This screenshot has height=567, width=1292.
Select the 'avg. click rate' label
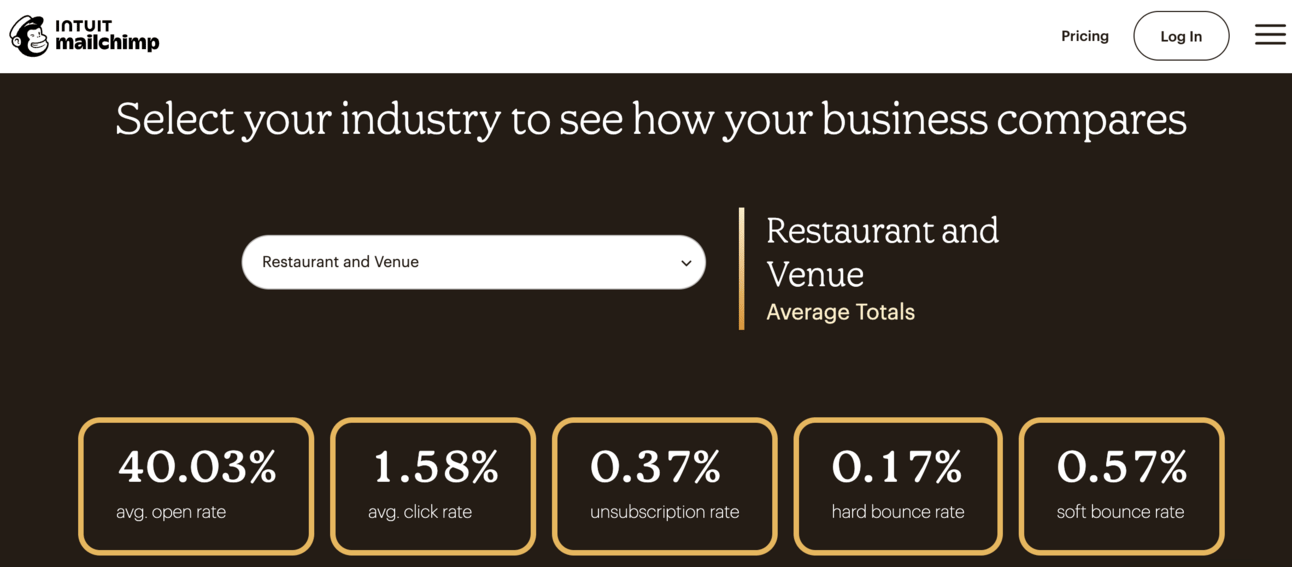click(420, 512)
